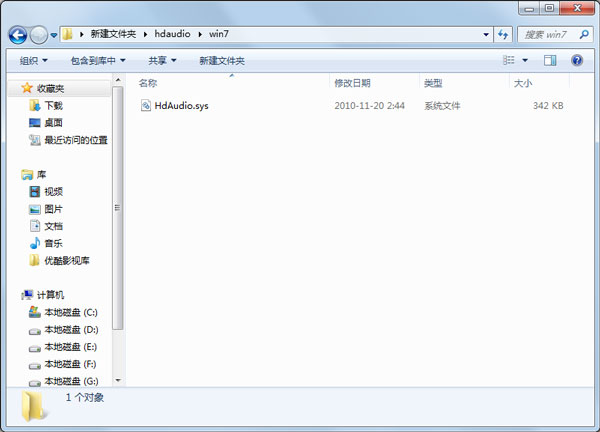This screenshot has width=600, height=432.
Task: Close the Explorer window
Action: [x=577, y=8]
